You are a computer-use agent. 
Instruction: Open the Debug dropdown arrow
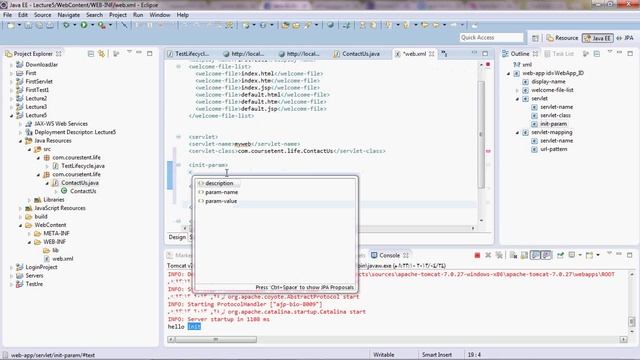74,25
